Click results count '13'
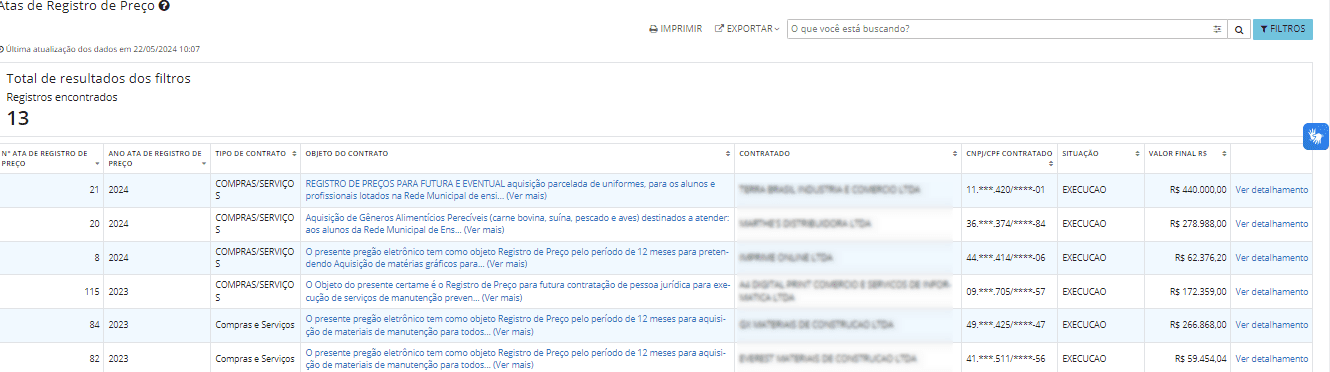Viewport: 1330px width, 372px height. [x=18, y=119]
